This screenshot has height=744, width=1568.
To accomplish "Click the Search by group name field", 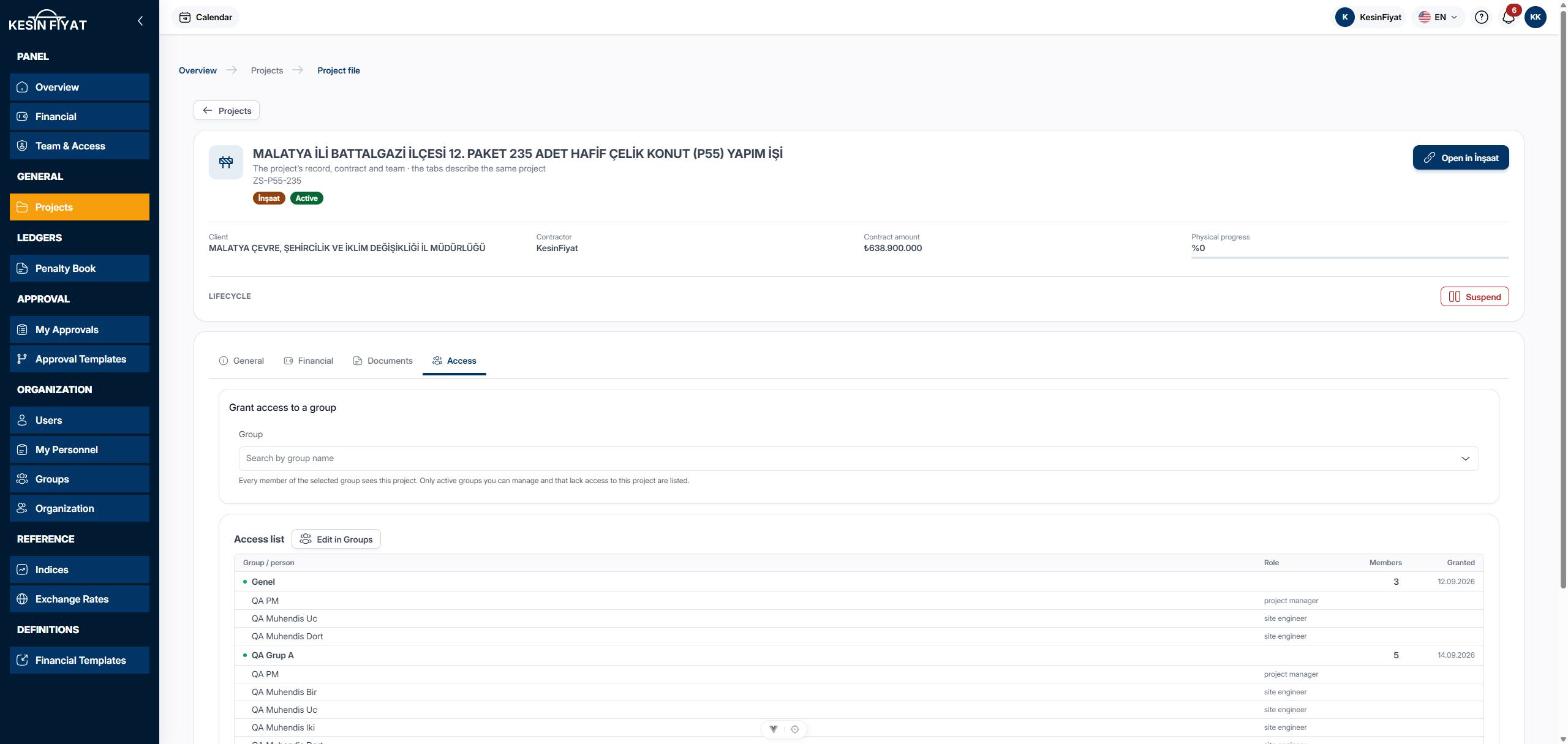I will point(858,459).
